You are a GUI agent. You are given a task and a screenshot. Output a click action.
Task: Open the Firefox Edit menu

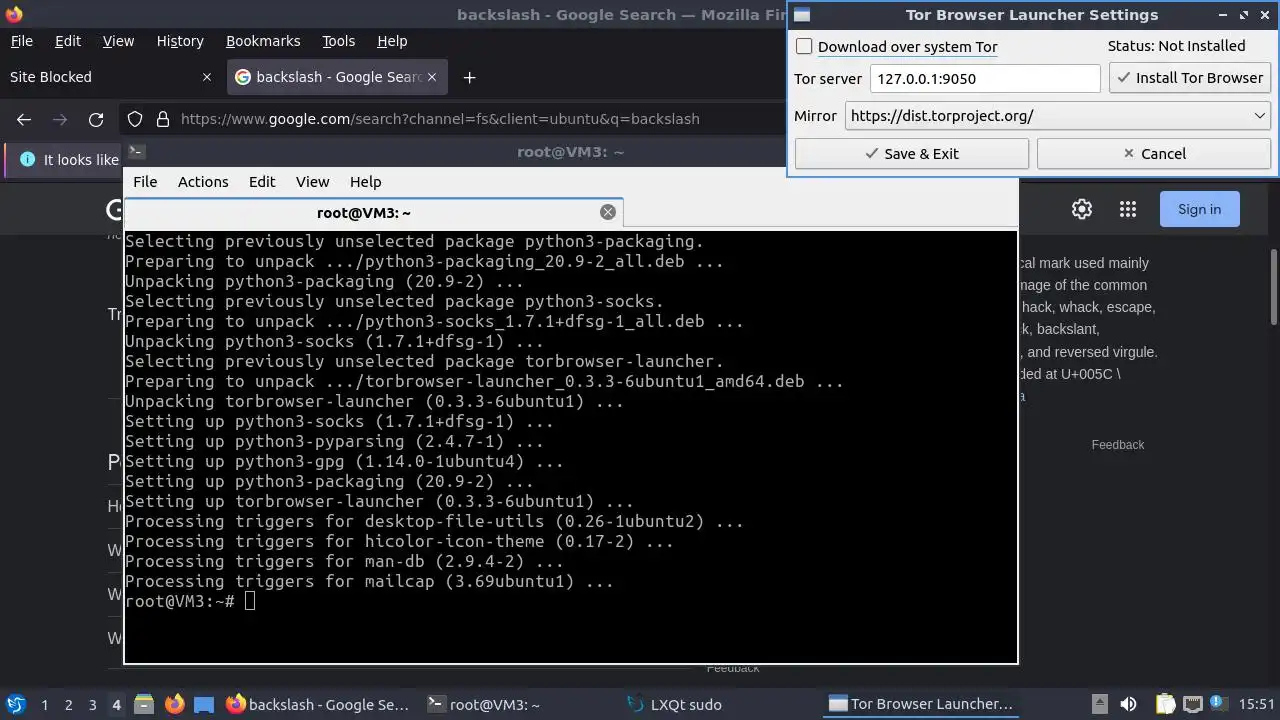[68, 41]
